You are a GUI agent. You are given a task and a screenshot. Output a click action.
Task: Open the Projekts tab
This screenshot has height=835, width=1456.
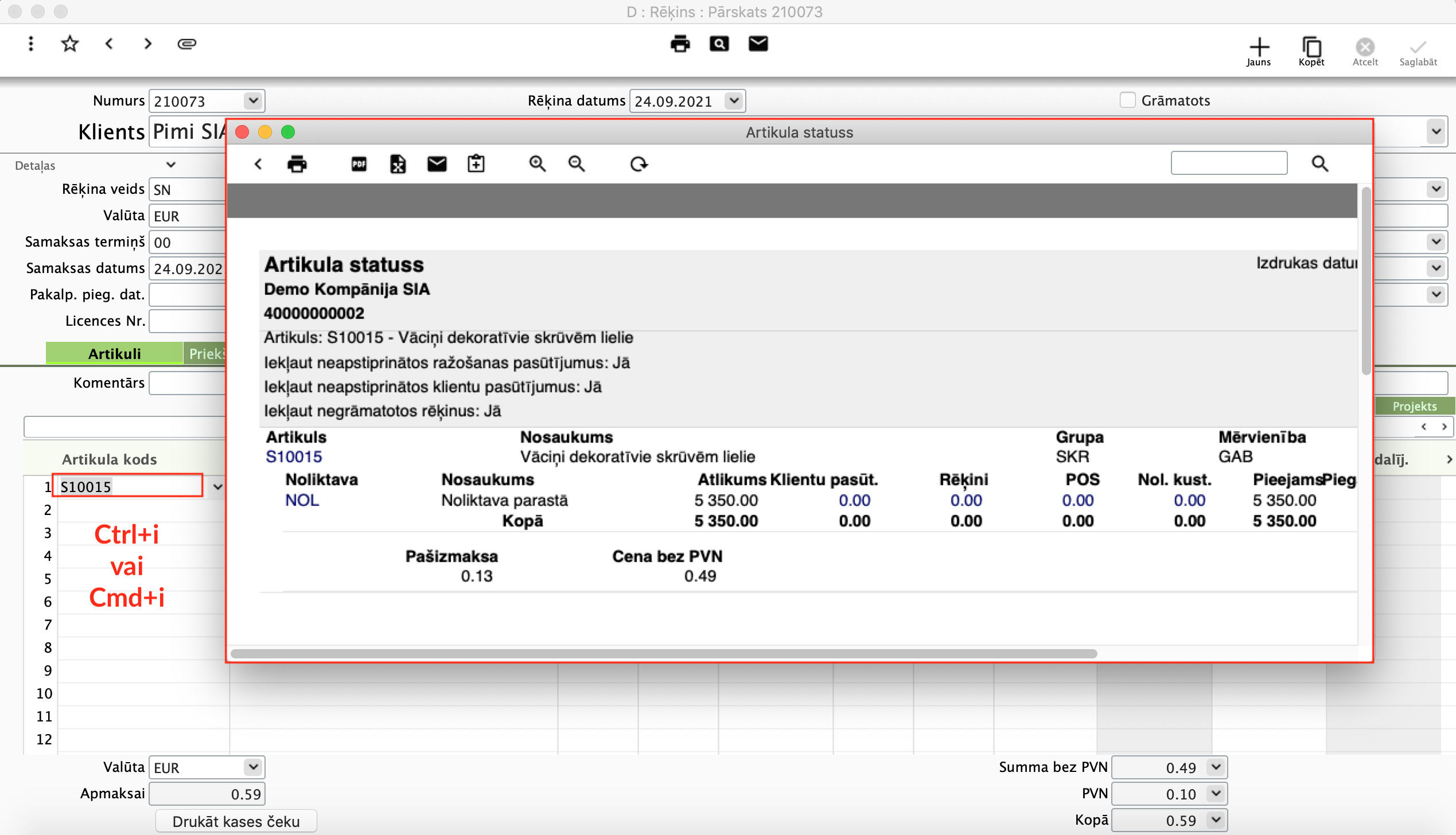click(x=1414, y=406)
